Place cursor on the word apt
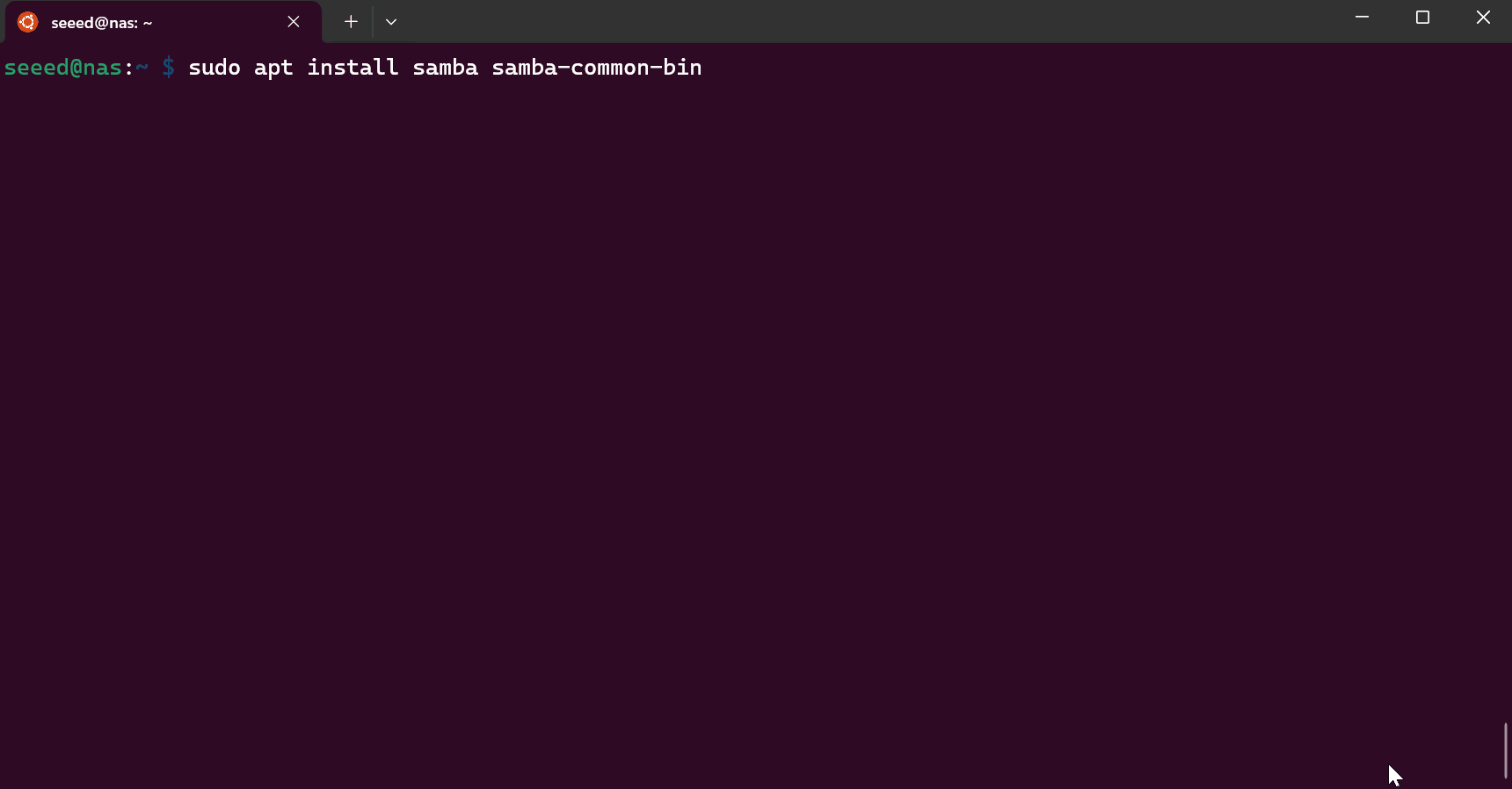This screenshot has width=1512, height=789. [x=273, y=69]
